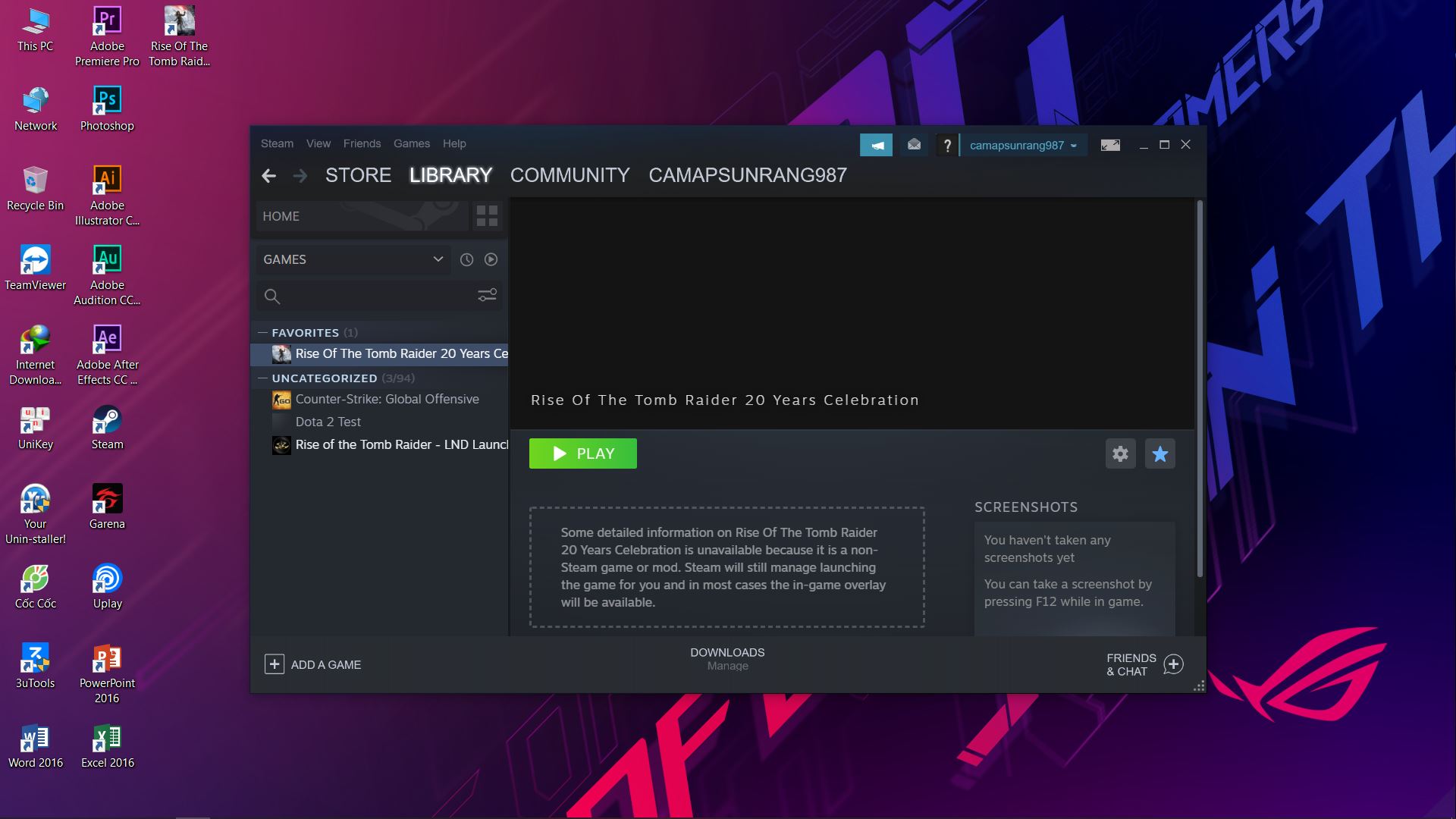The height and width of the screenshot is (819, 1456).
Task: Open the friend activity inbox envelope icon
Action: (914, 145)
